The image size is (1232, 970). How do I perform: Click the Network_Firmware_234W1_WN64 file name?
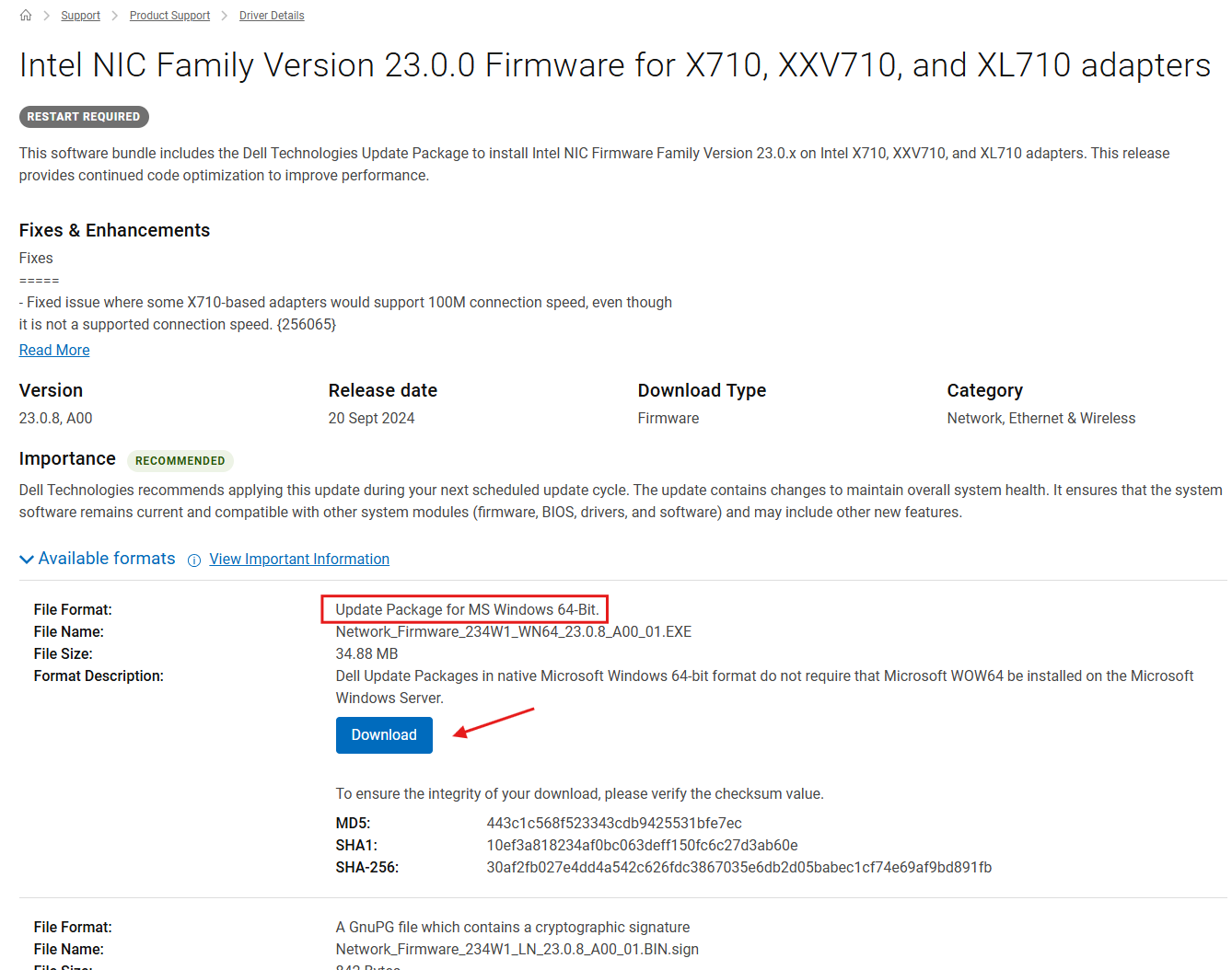coord(513,631)
